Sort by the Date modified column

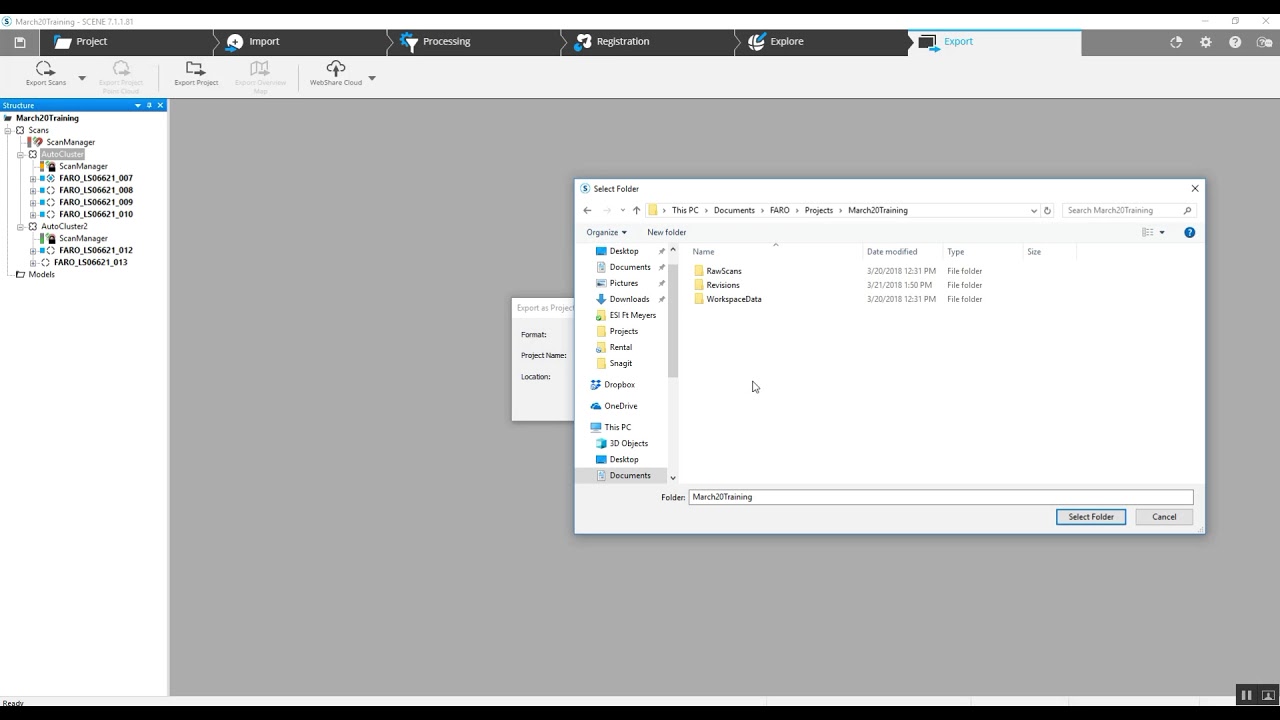[x=892, y=251]
